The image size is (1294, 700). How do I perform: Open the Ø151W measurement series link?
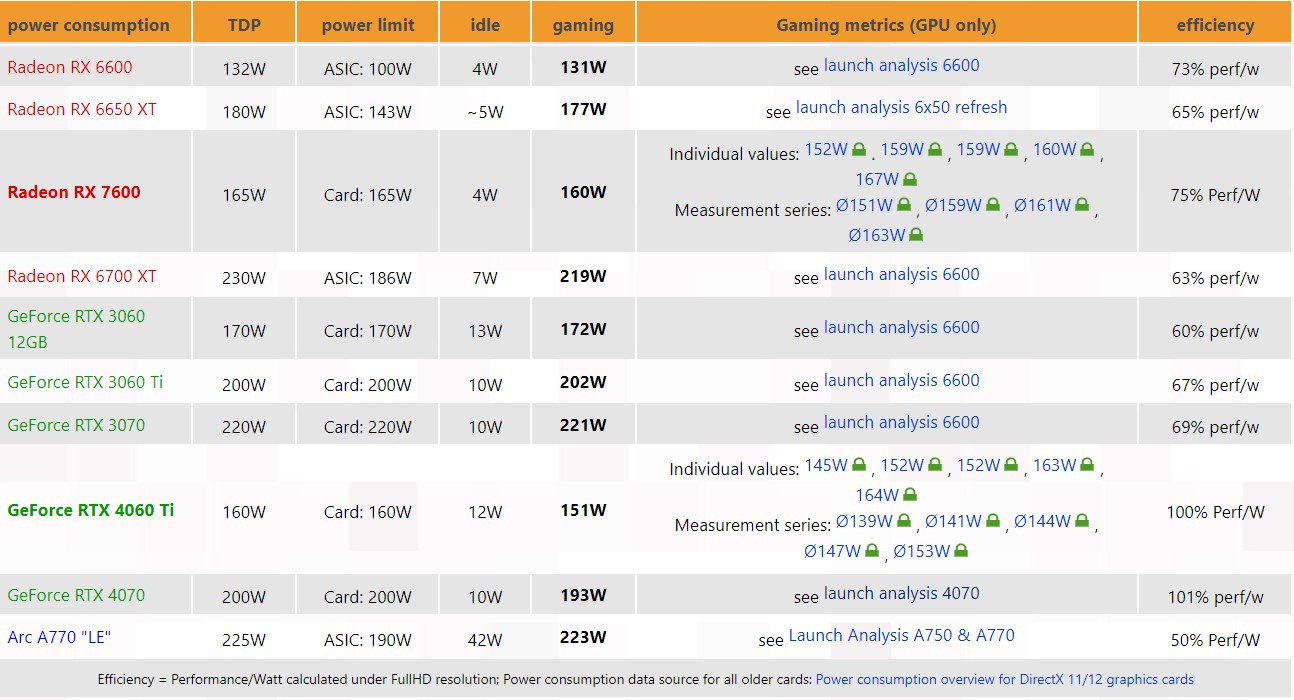pyautogui.click(x=864, y=206)
